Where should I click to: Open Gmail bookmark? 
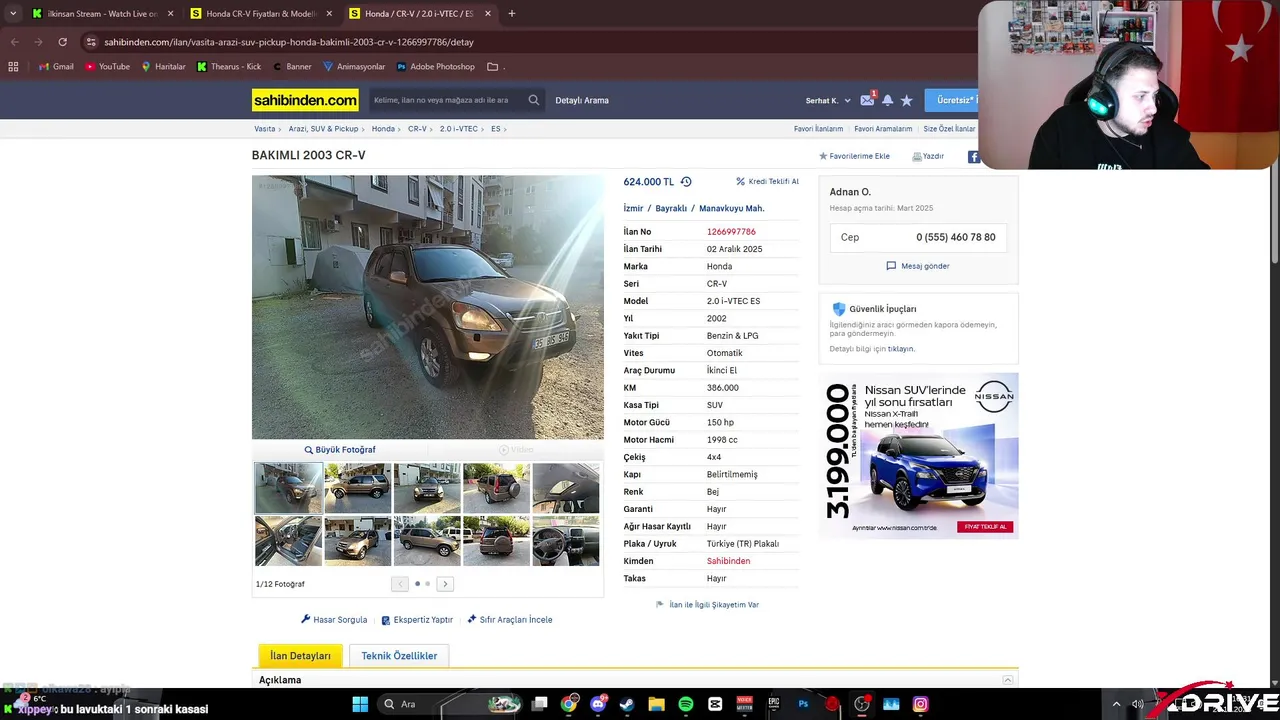point(56,67)
